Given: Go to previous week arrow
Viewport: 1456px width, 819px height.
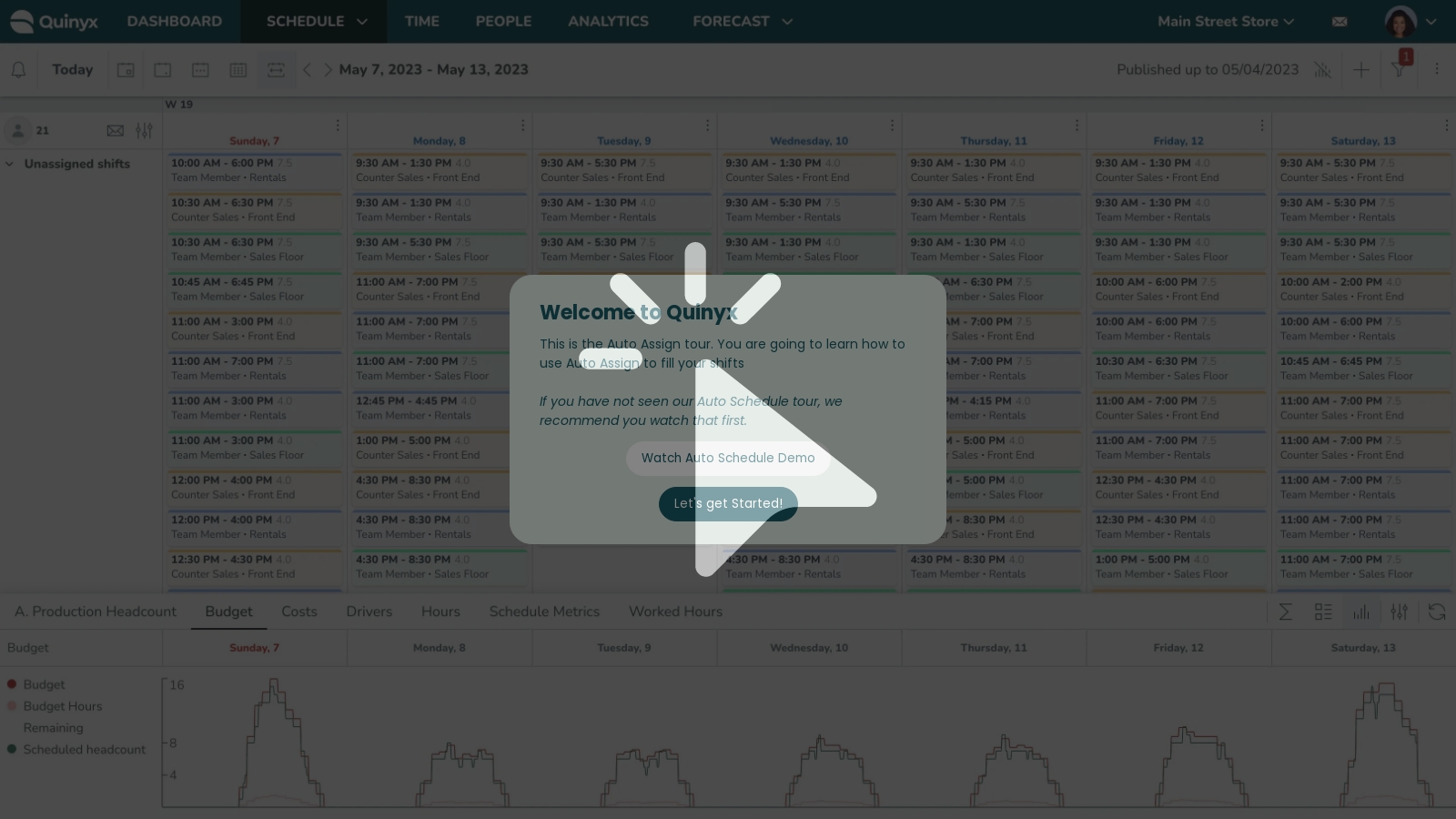Looking at the screenshot, I should point(307,70).
